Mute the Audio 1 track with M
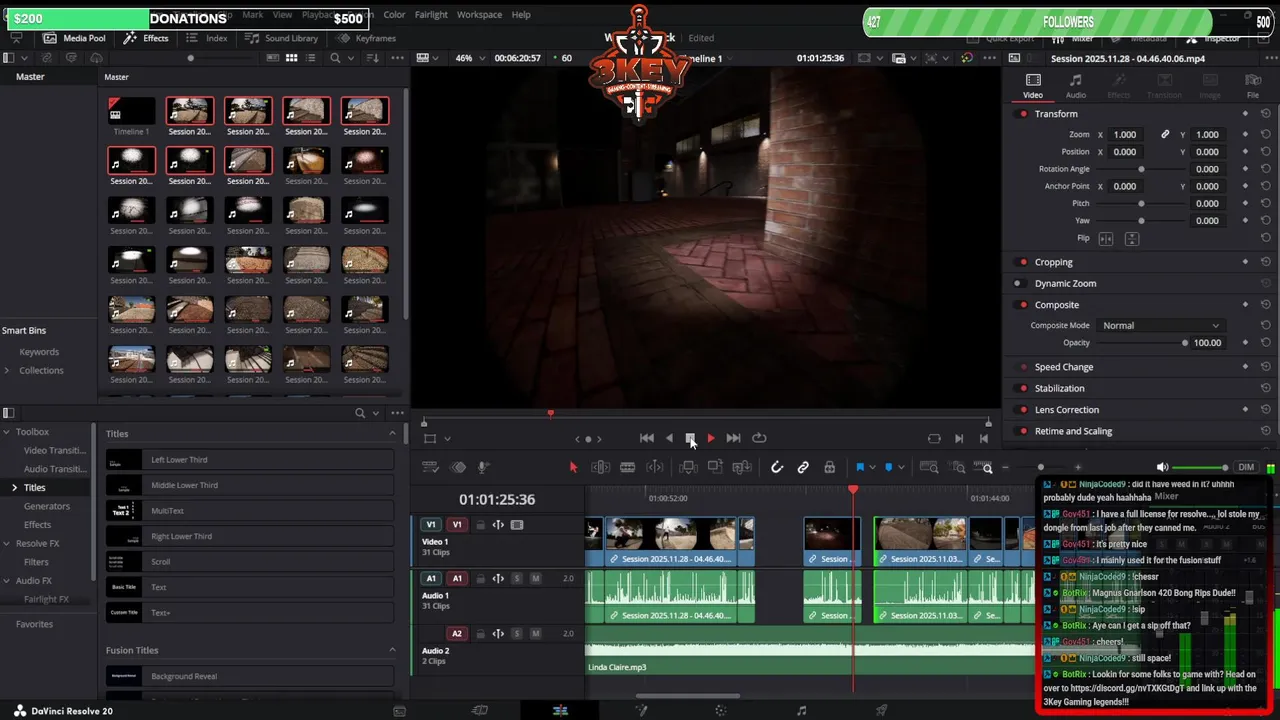The image size is (1280, 720). pyautogui.click(x=536, y=579)
